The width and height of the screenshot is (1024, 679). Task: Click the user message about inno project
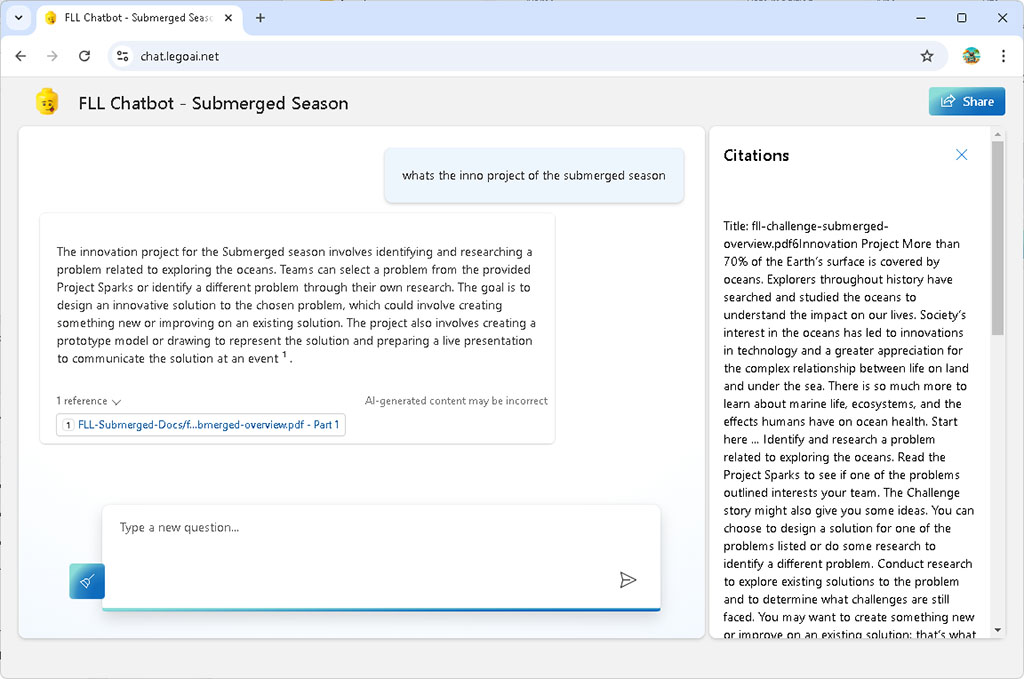[x=534, y=176]
